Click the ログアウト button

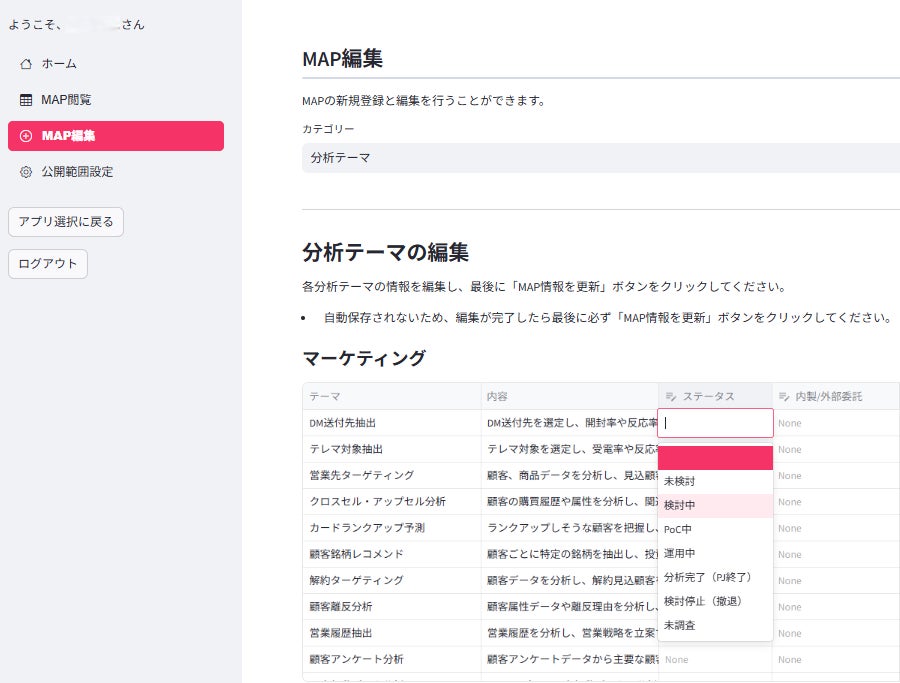[47, 263]
